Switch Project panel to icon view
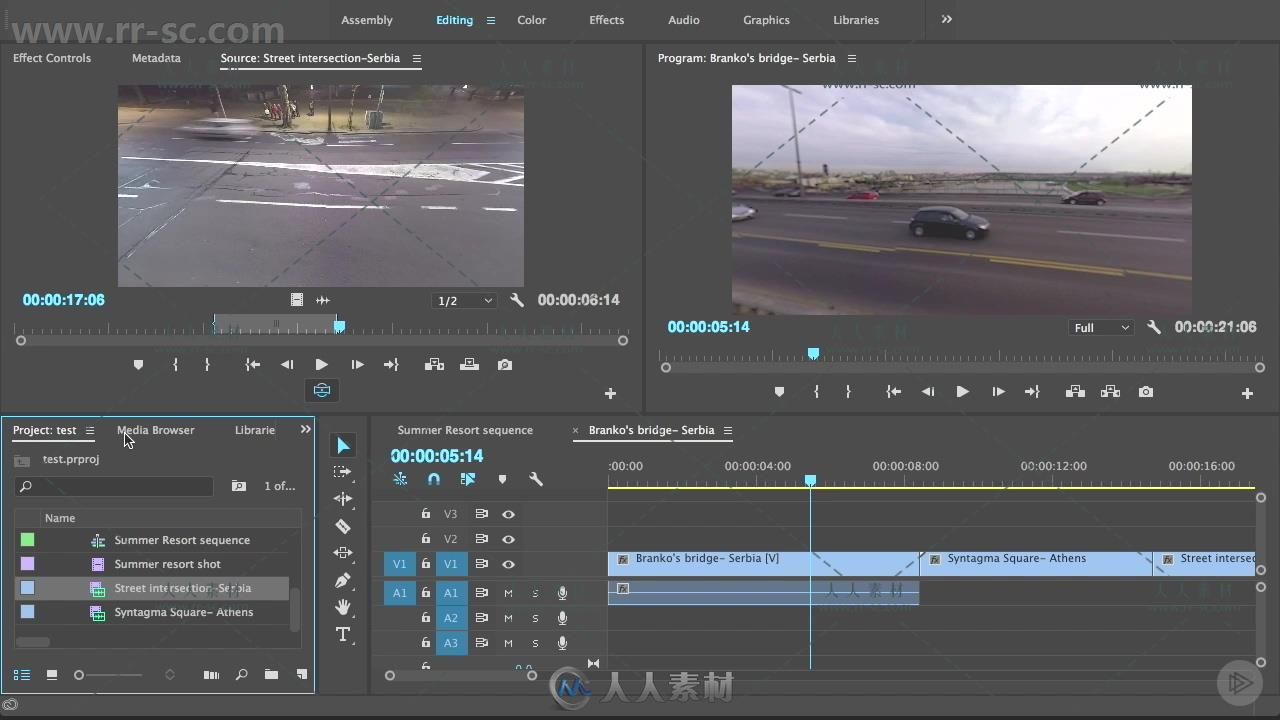This screenshot has height=720, width=1280. tap(51, 675)
